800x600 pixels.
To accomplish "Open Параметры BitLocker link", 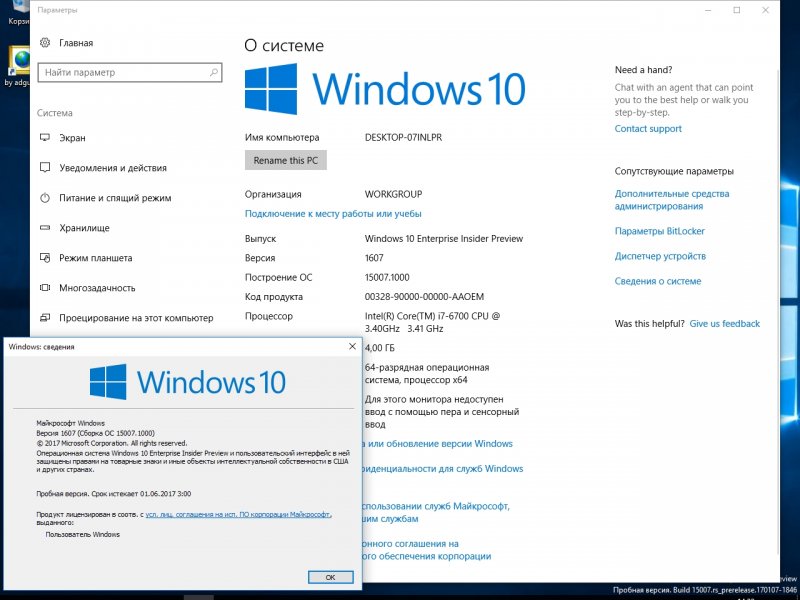I will coord(660,231).
